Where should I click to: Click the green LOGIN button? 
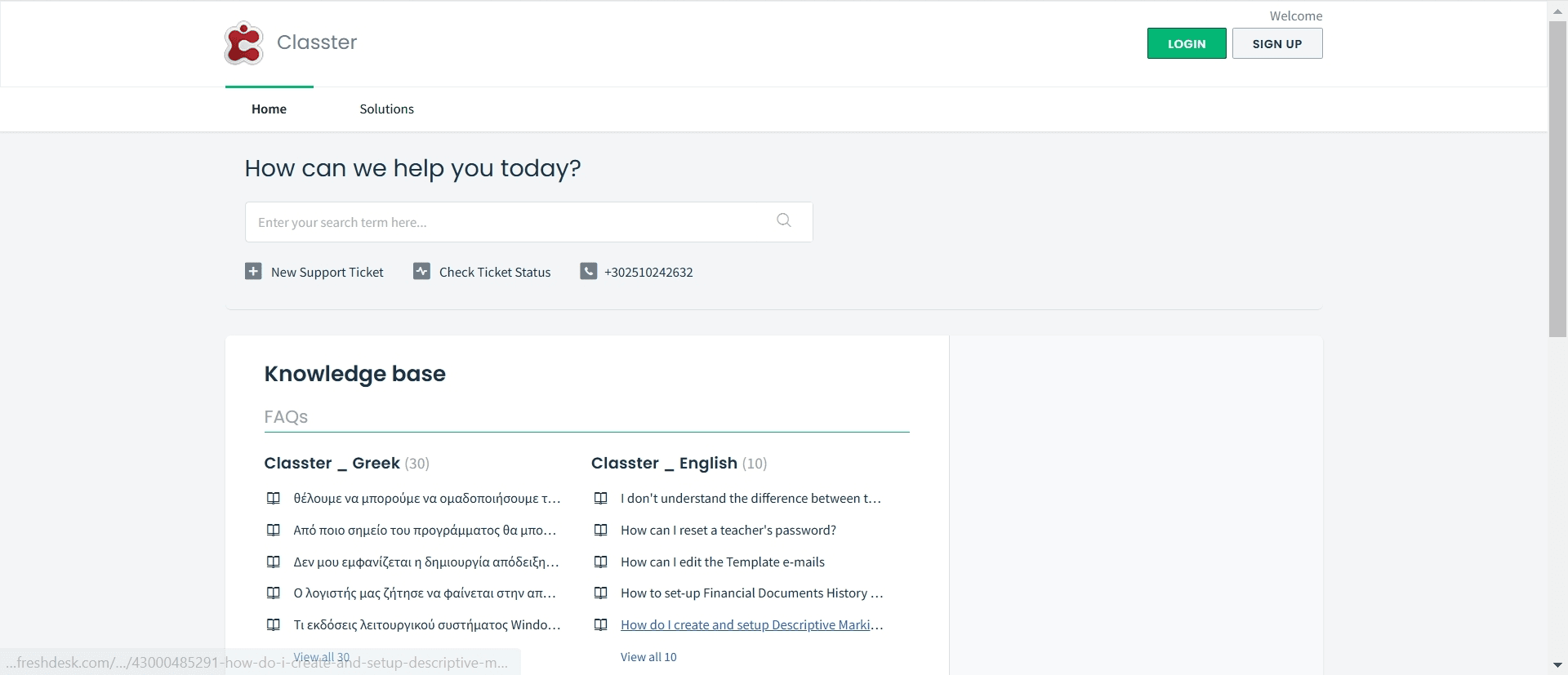point(1187,43)
